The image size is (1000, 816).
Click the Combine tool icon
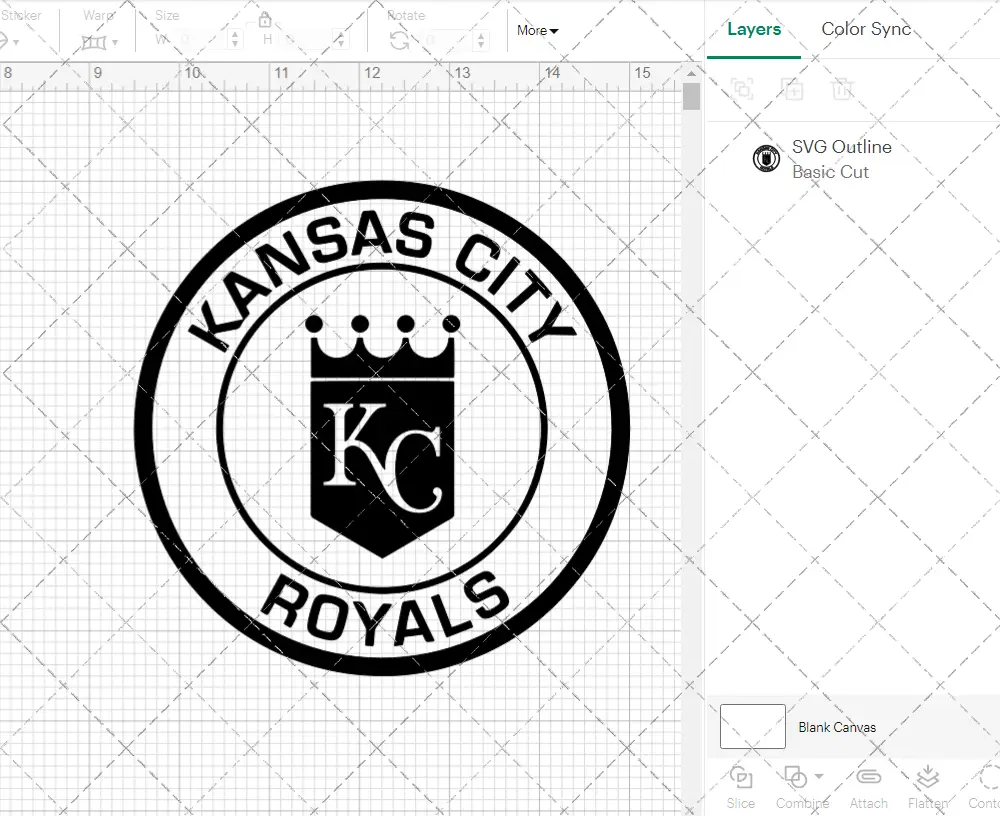[x=795, y=778]
